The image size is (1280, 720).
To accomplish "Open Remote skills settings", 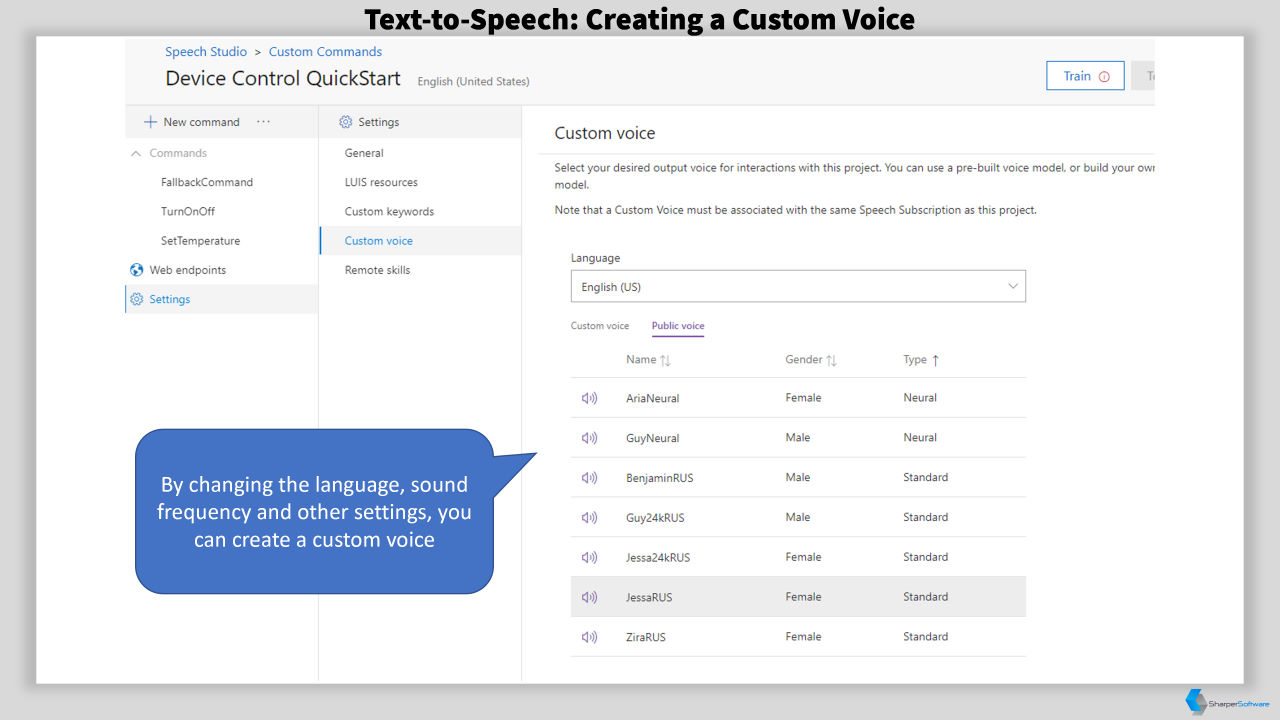I will click(377, 270).
